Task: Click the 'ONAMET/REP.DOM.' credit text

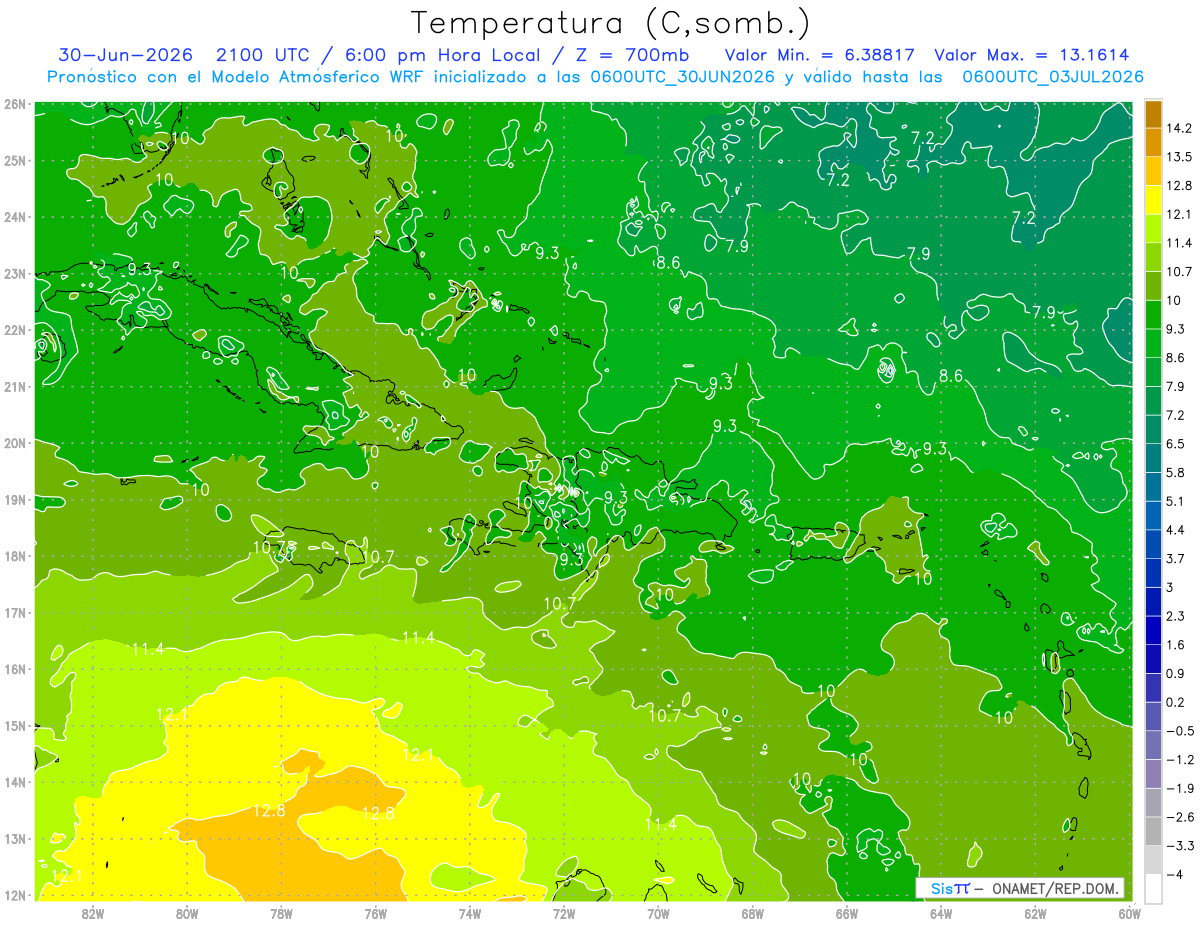Action: click(x=1055, y=888)
